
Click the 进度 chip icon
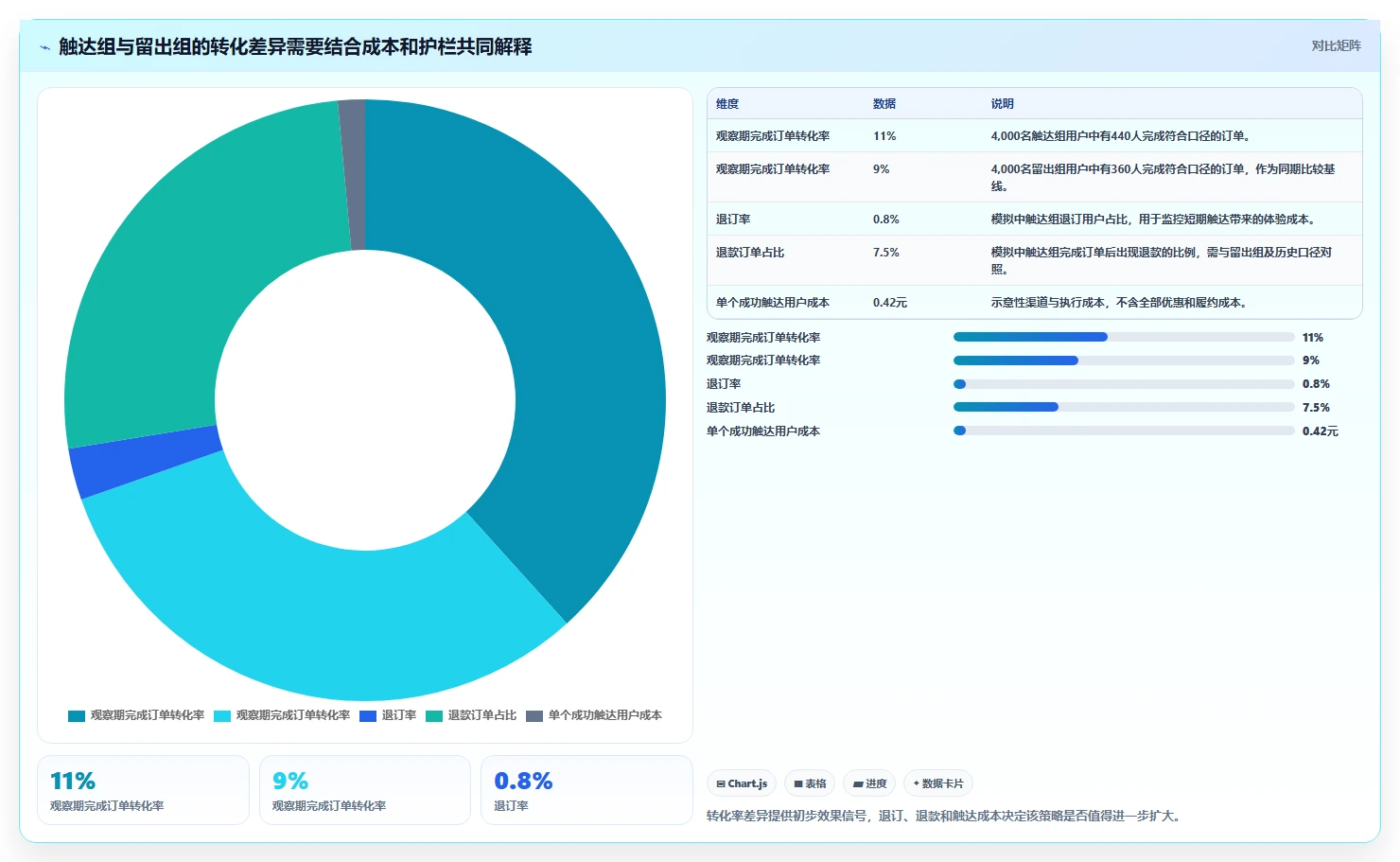point(858,783)
